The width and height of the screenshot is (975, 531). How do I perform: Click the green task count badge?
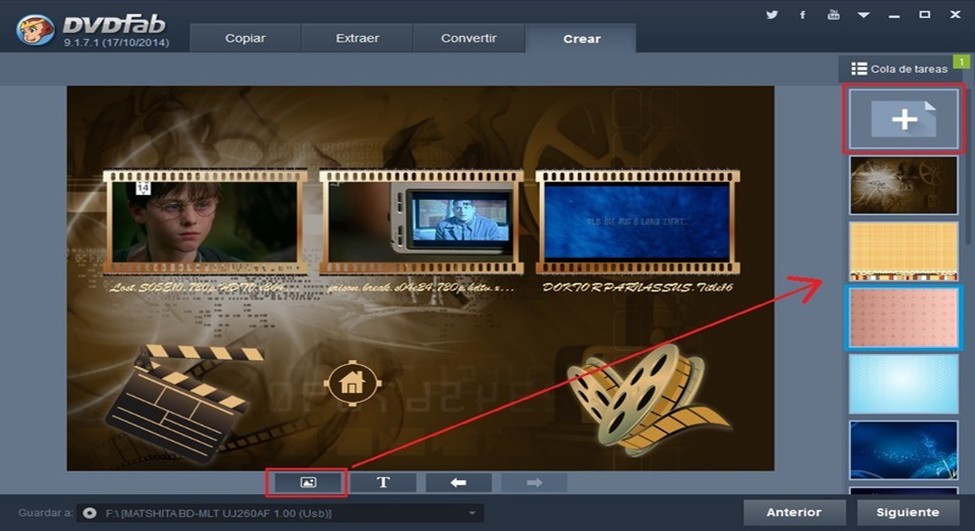(961, 62)
